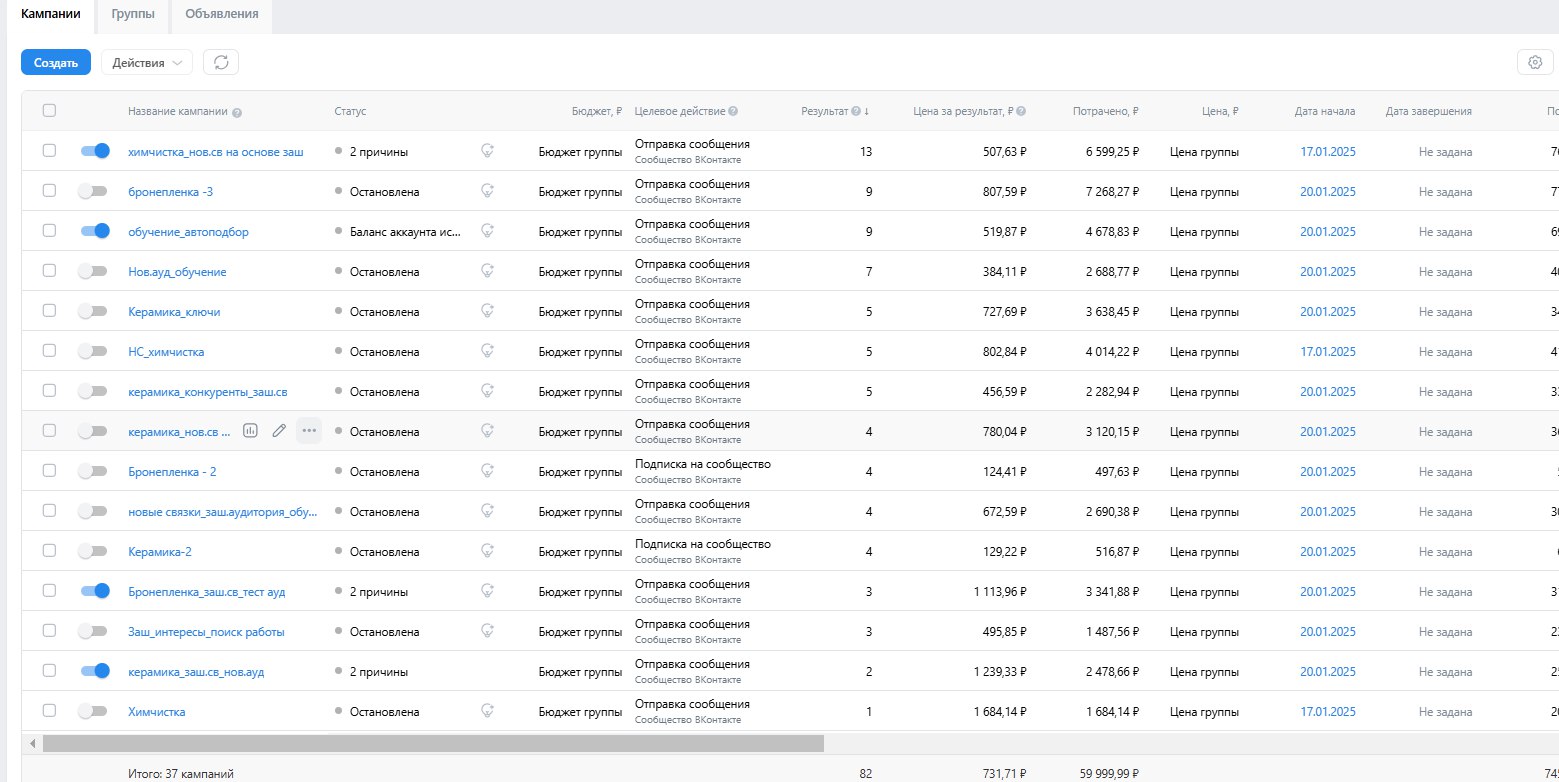Open the Объявления tab
This screenshot has height=782, width=1559.
point(222,14)
